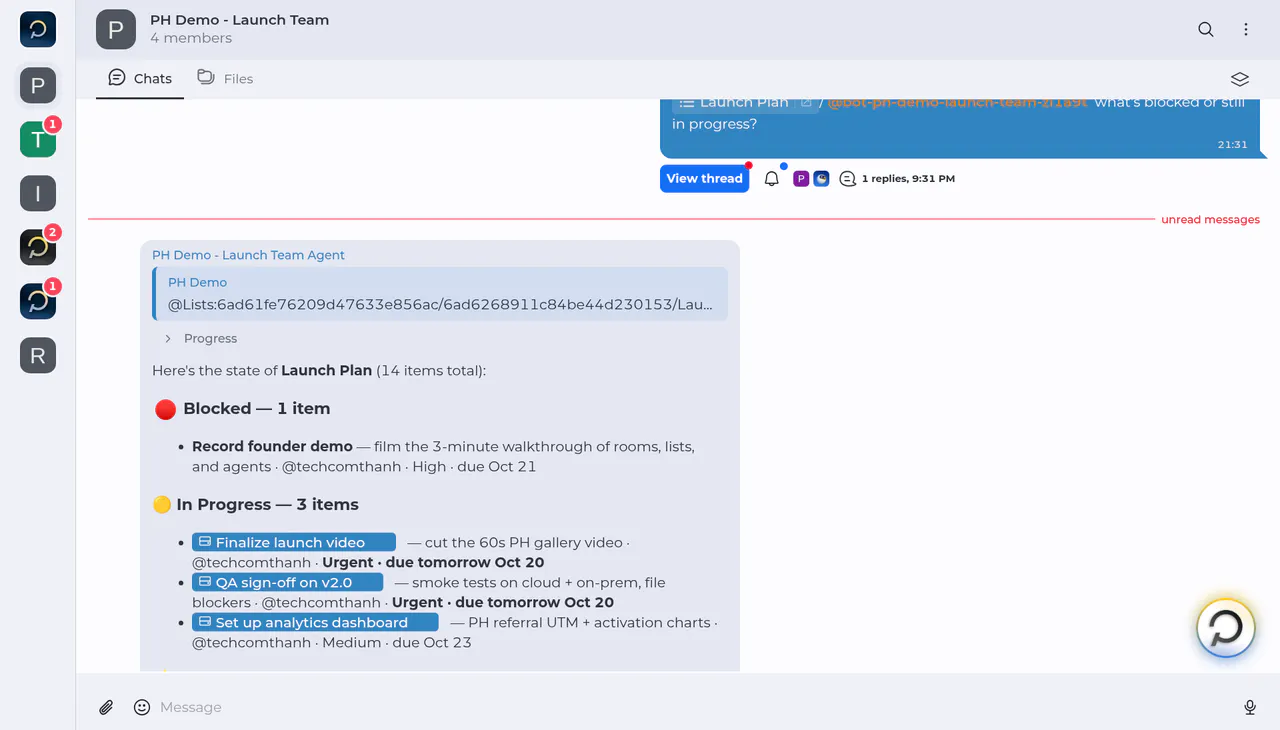Click the orange @bot mention in the message

coord(957,103)
